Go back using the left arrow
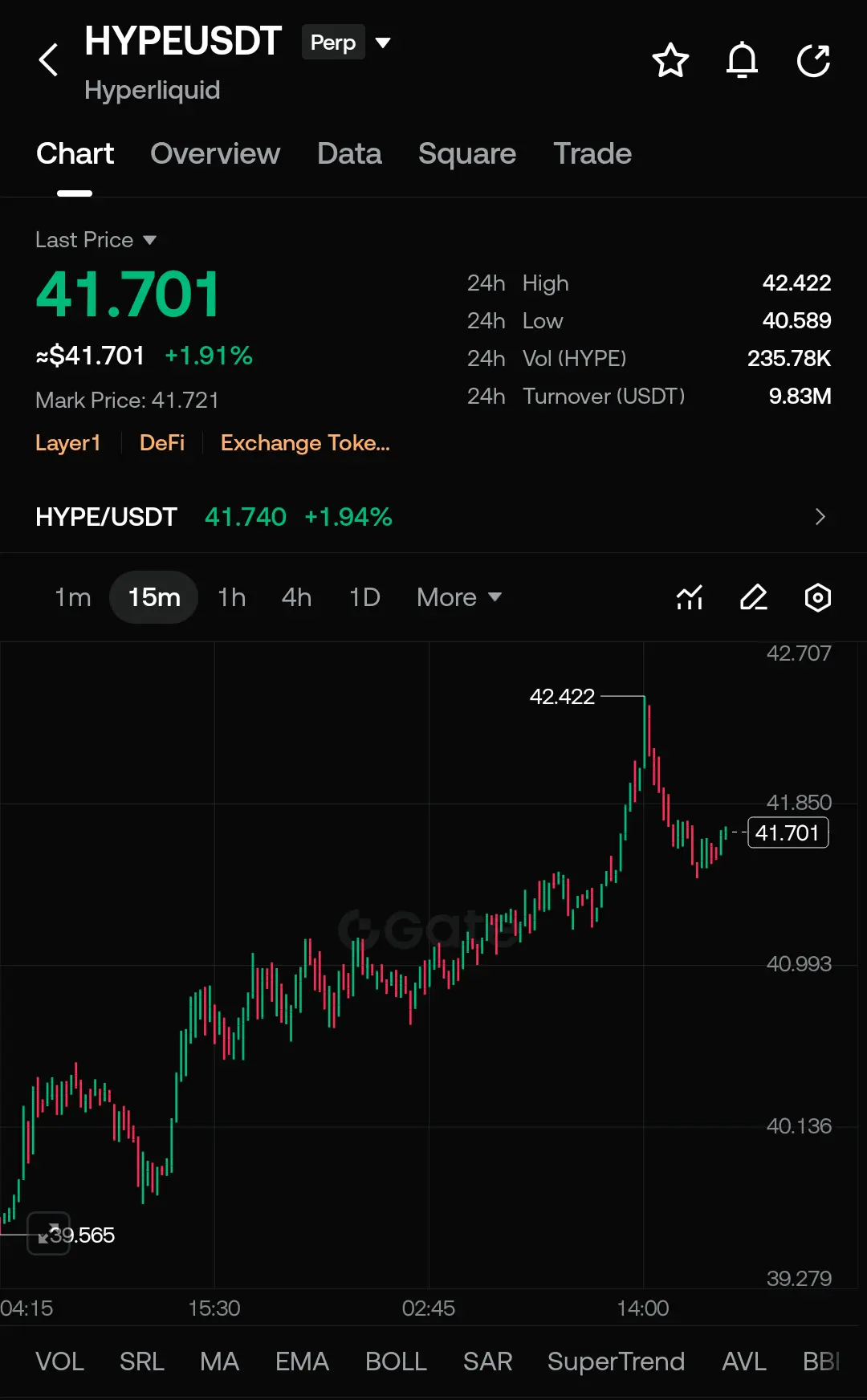The height and width of the screenshot is (1400, 867). pyautogui.click(x=49, y=60)
